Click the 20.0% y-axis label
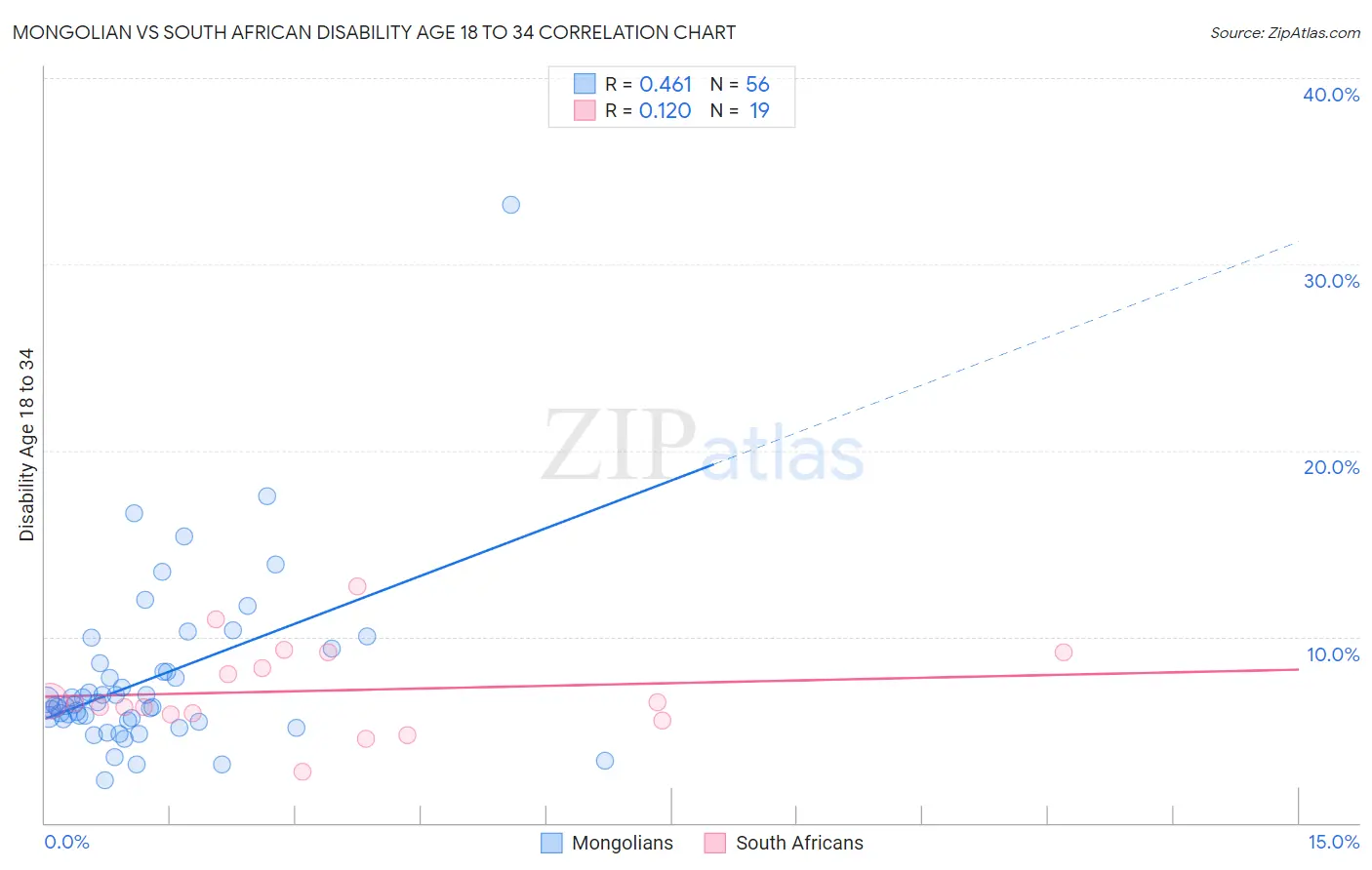Screen dimensions: 1372x870 (1331, 467)
